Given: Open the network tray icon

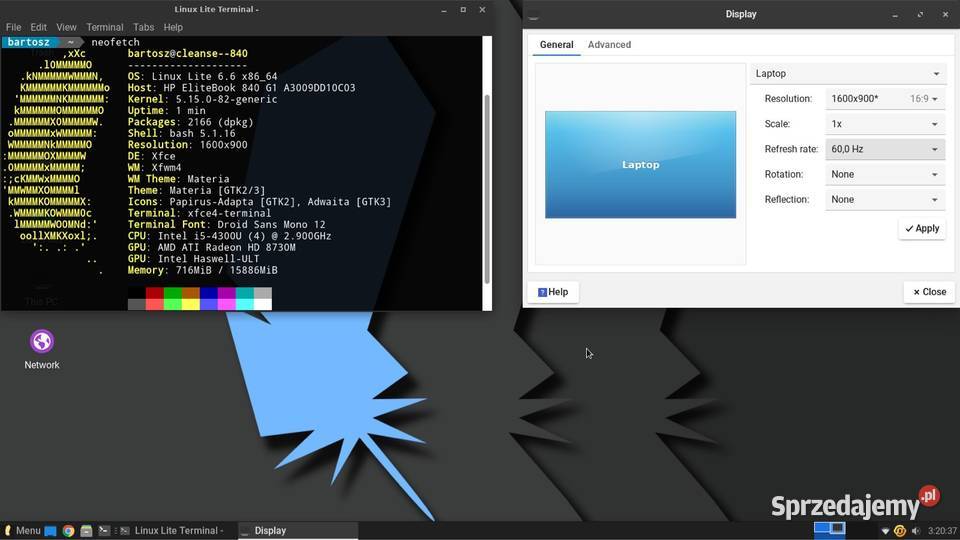Looking at the screenshot, I should (x=885, y=531).
